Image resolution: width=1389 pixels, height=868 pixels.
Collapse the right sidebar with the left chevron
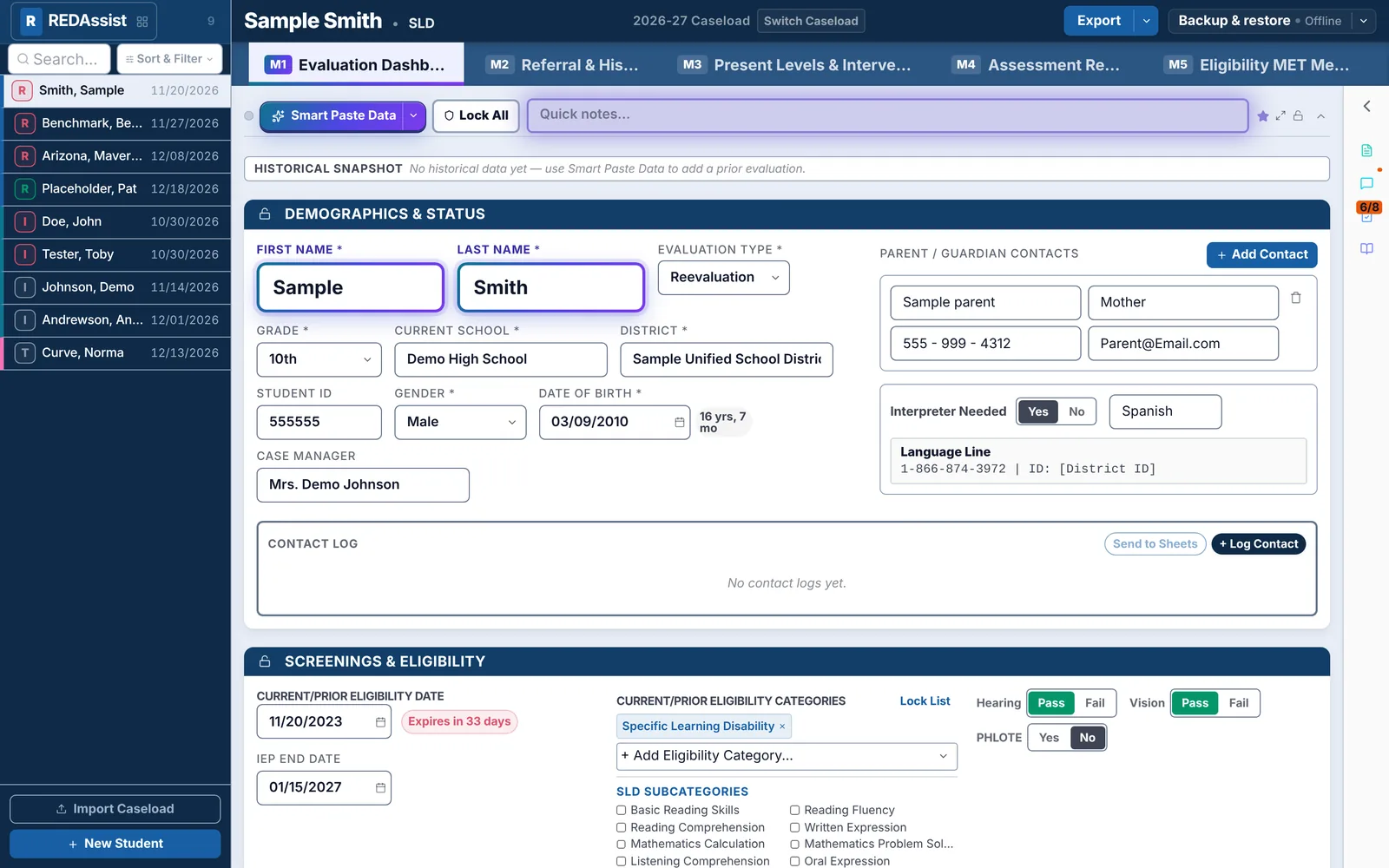point(1366,106)
